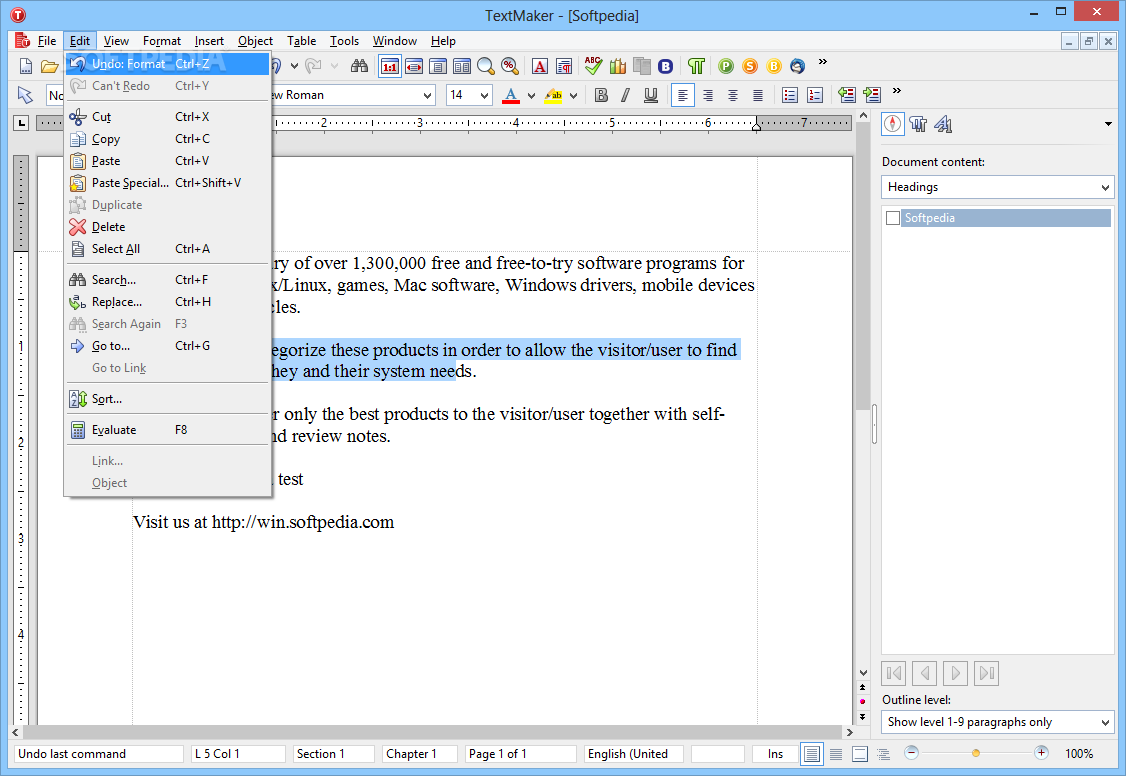Increase paragraph indent icon

pos(872,95)
